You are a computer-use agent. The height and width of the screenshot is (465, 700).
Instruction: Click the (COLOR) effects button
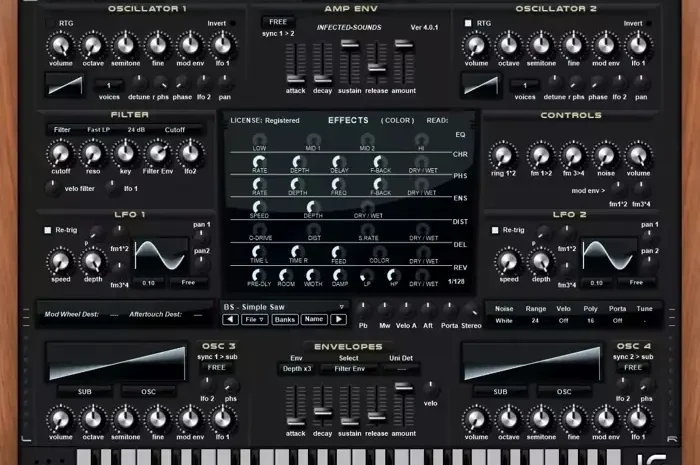[397, 120]
